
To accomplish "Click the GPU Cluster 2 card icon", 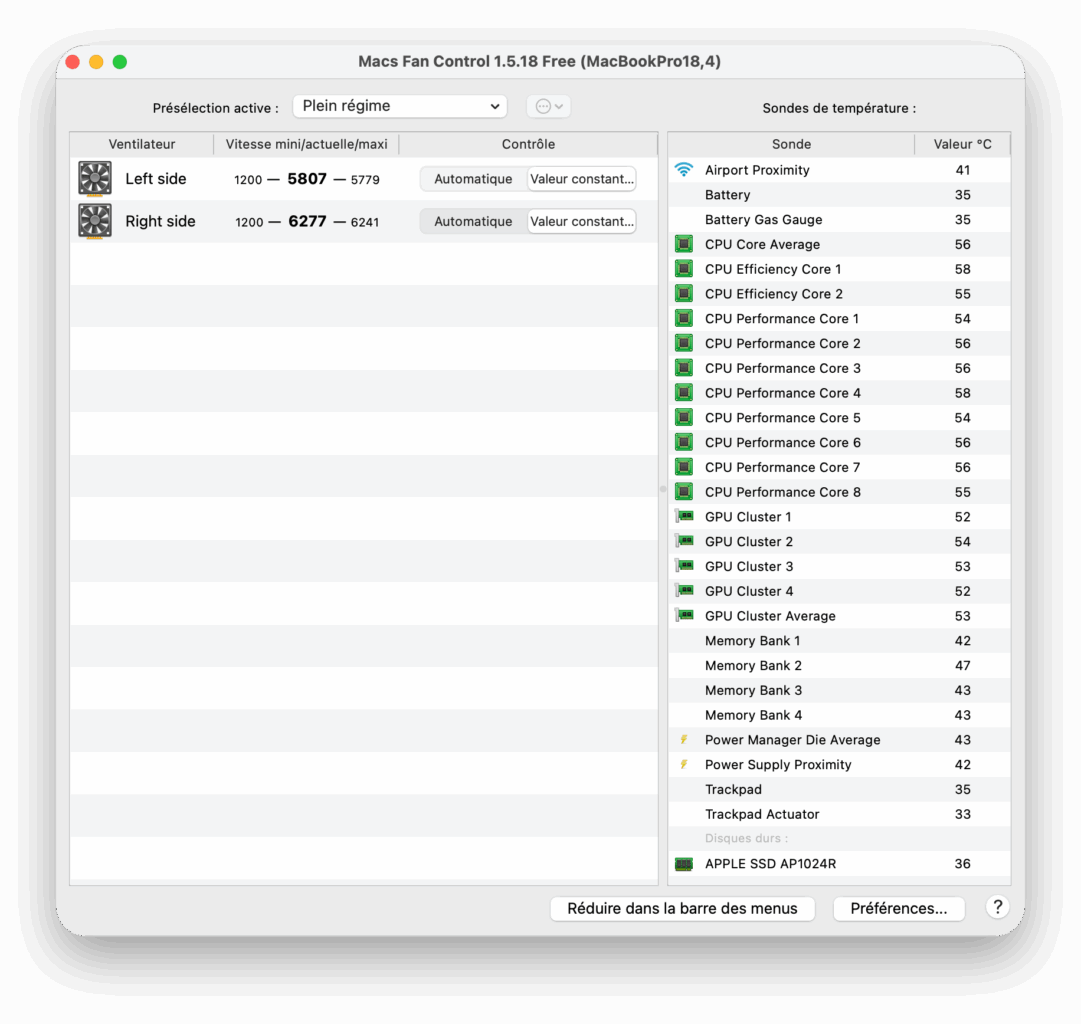I will click(684, 541).
